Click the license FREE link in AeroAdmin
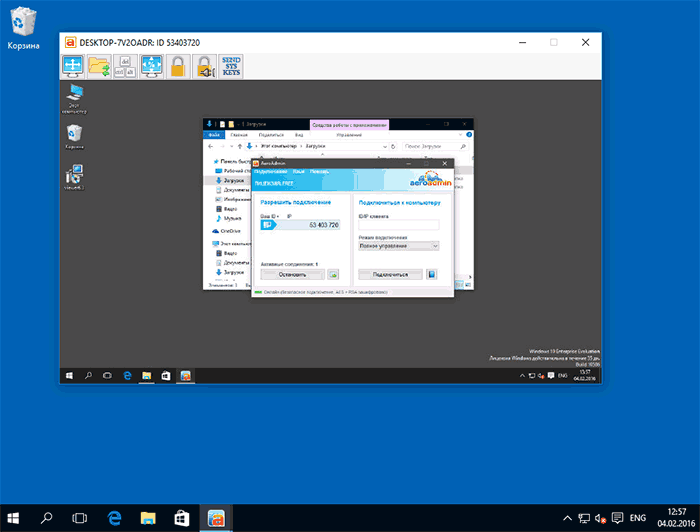This screenshot has width=700, height=532. pyautogui.click(x=274, y=183)
